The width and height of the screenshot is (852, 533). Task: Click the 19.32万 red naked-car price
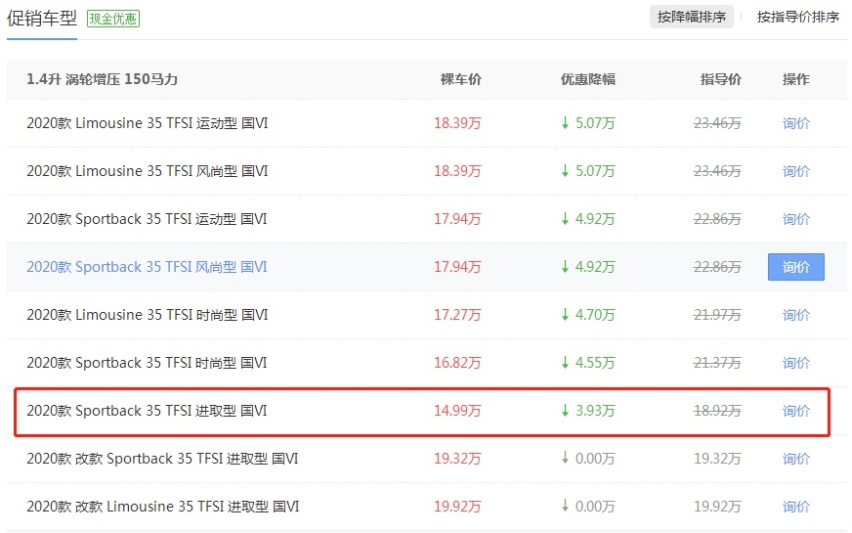(458, 459)
